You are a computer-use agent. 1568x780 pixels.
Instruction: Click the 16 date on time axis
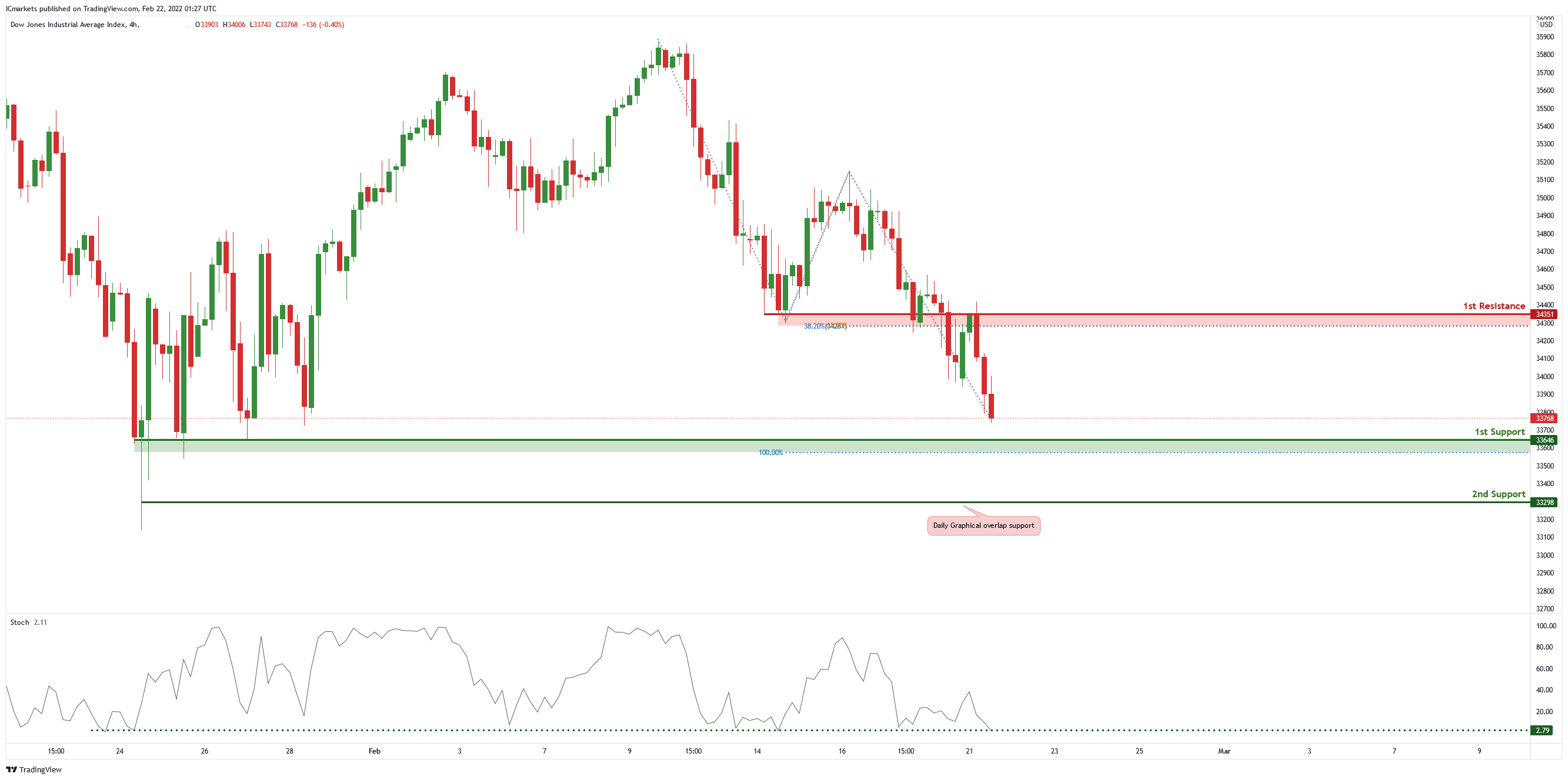pos(842,751)
